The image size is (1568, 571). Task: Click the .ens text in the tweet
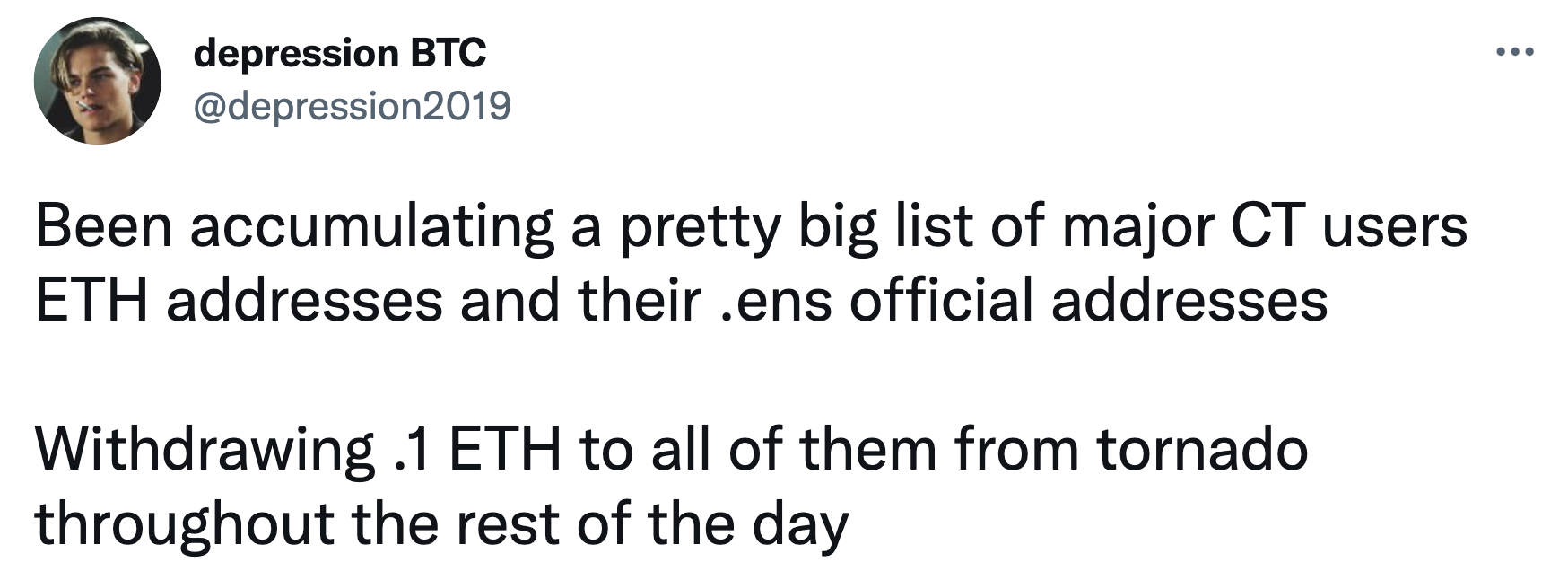(777, 302)
